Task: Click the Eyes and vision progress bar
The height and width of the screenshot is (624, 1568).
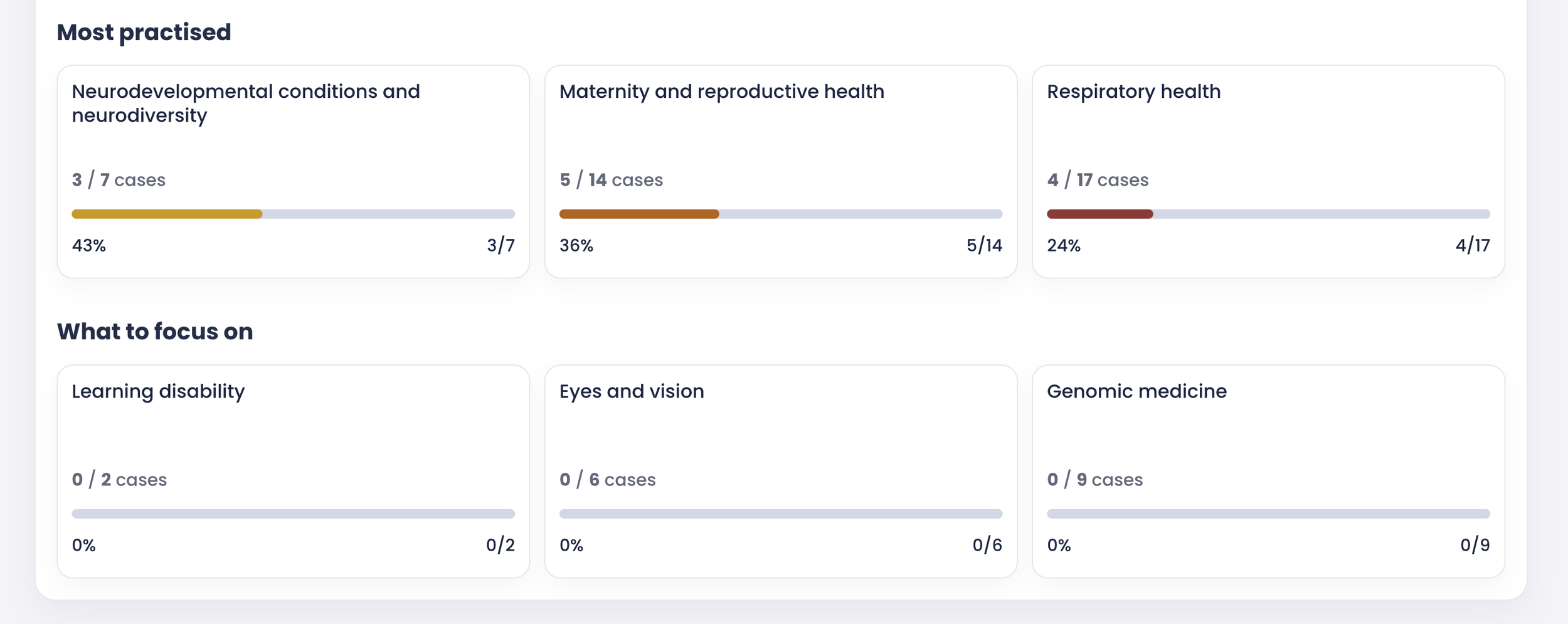Action: (780, 514)
